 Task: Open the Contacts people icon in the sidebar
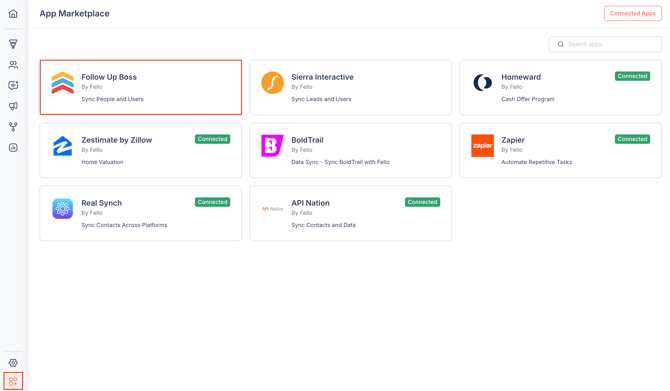(x=13, y=65)
